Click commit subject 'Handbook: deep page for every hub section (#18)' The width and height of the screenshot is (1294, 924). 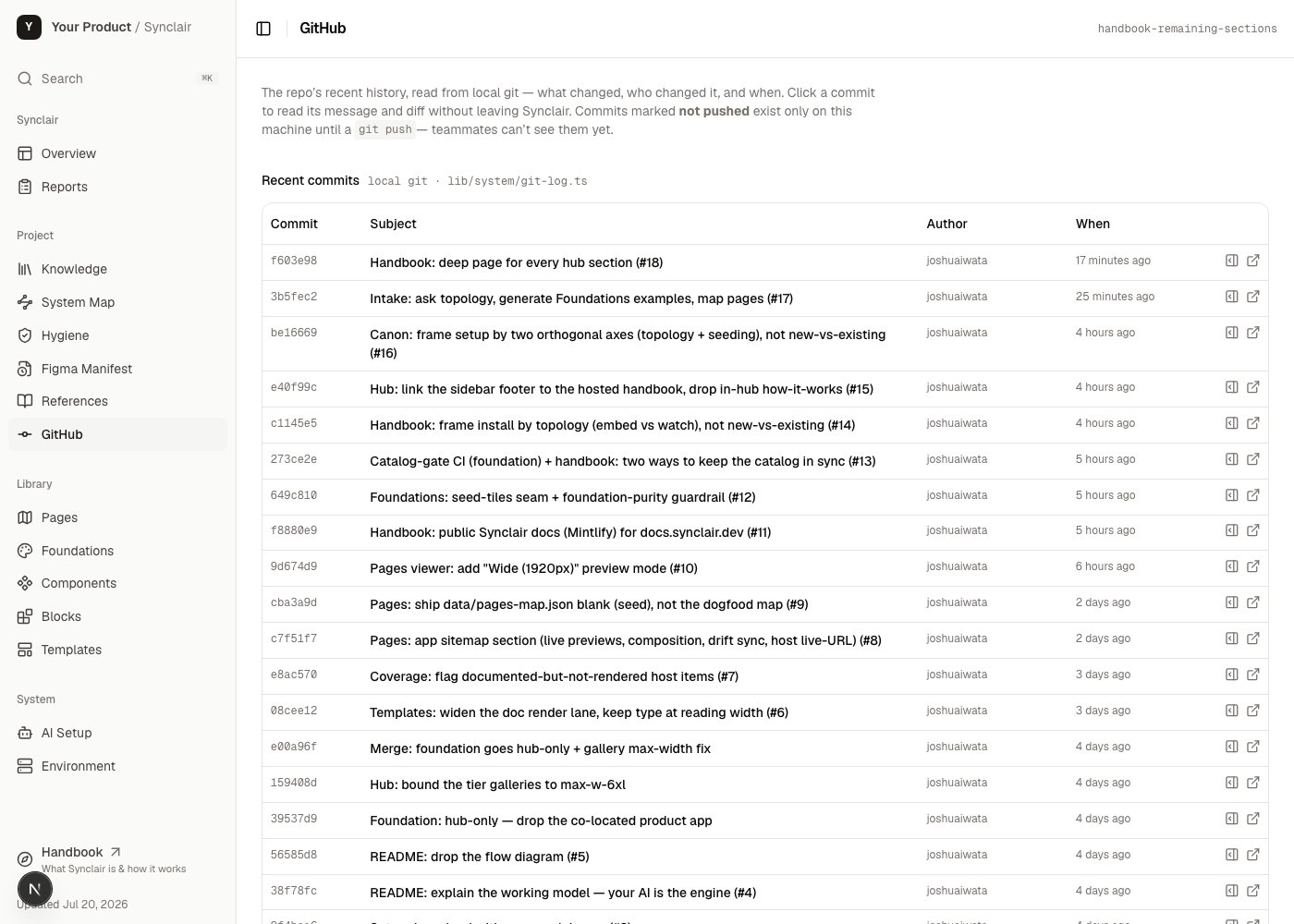517,262
